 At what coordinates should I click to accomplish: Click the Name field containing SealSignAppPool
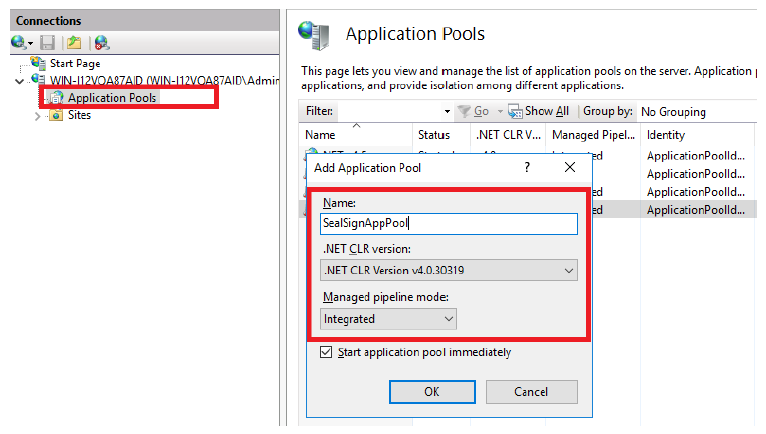[x=448, y=224]
